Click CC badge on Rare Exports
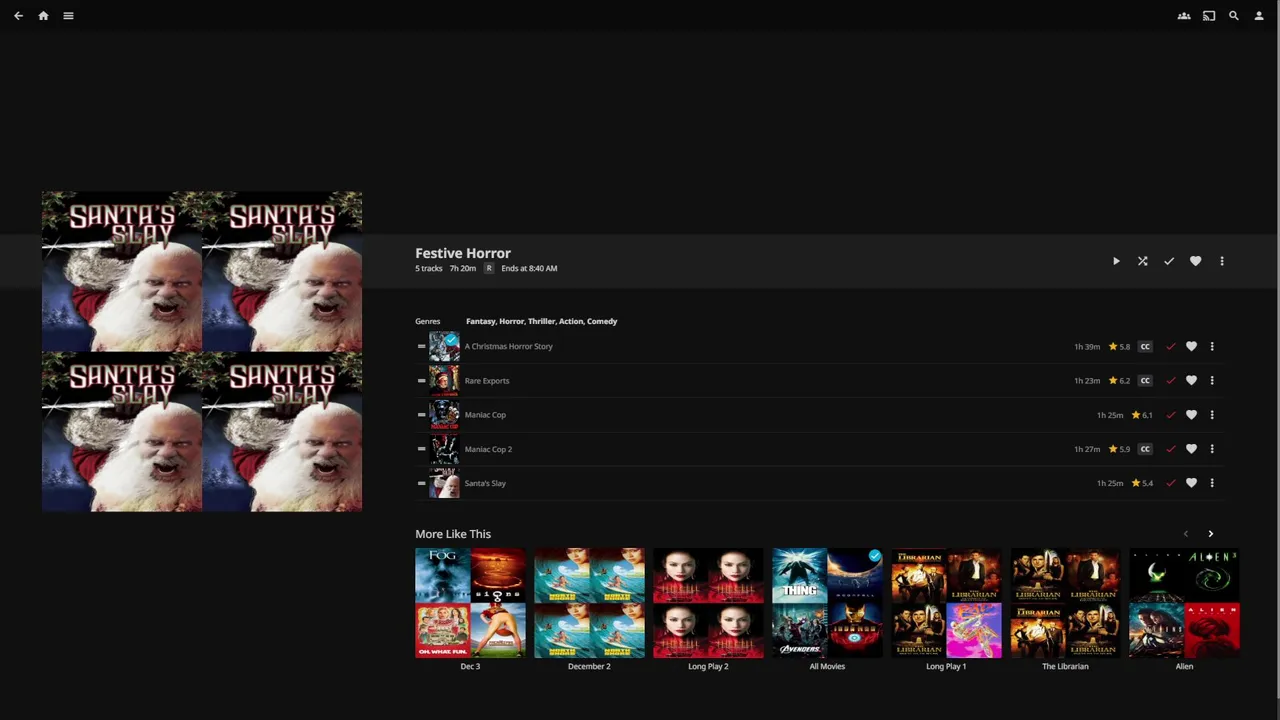Image resolution: width=1280 pixels, height=720 pixels. [x=1145, y=381]
